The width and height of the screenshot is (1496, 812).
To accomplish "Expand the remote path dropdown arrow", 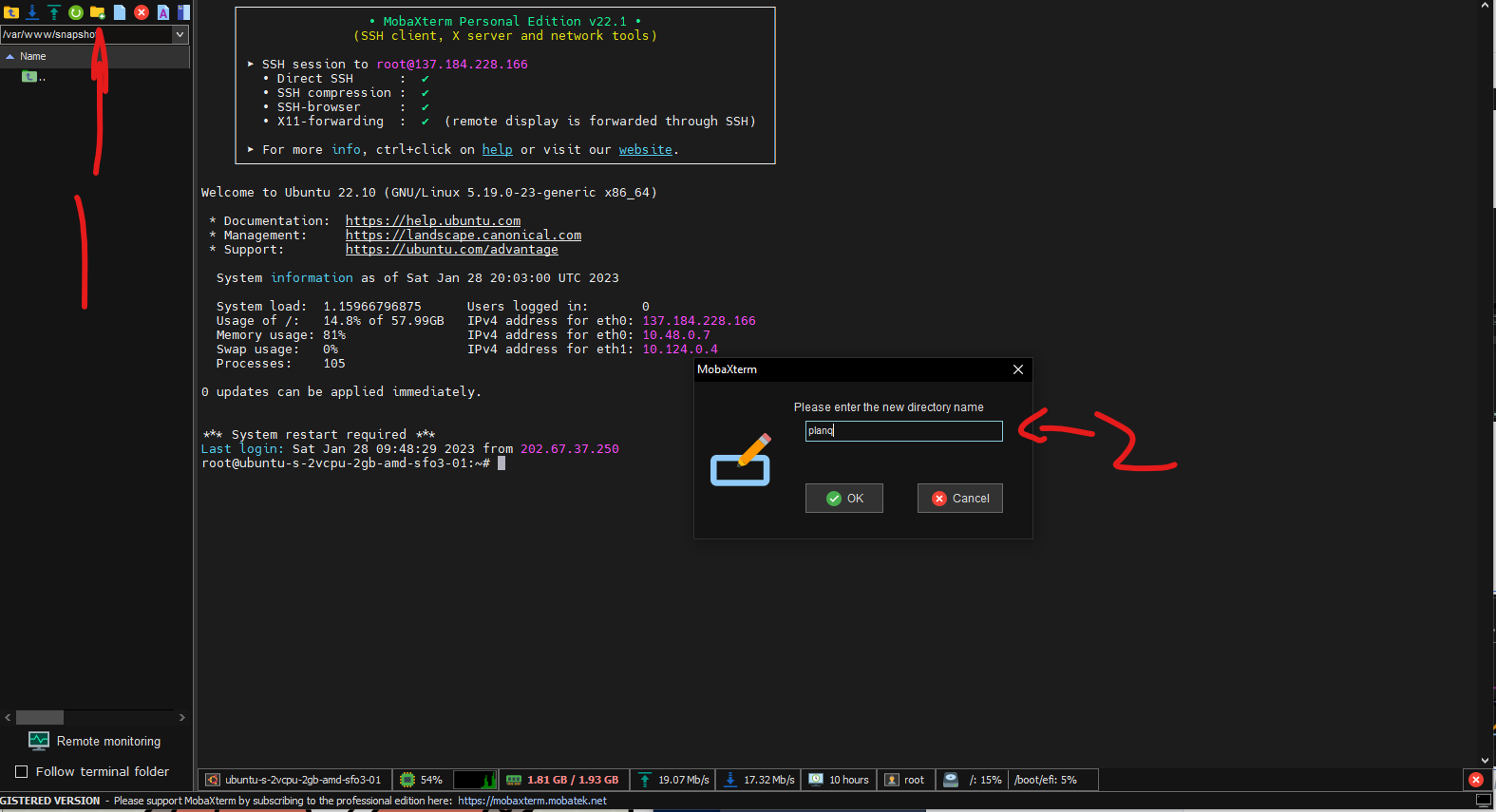I will [180, 34].
